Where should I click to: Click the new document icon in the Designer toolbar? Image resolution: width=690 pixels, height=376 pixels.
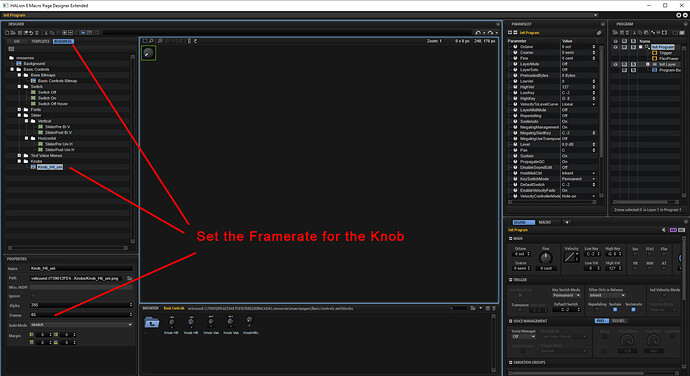[x=7, y=33]
